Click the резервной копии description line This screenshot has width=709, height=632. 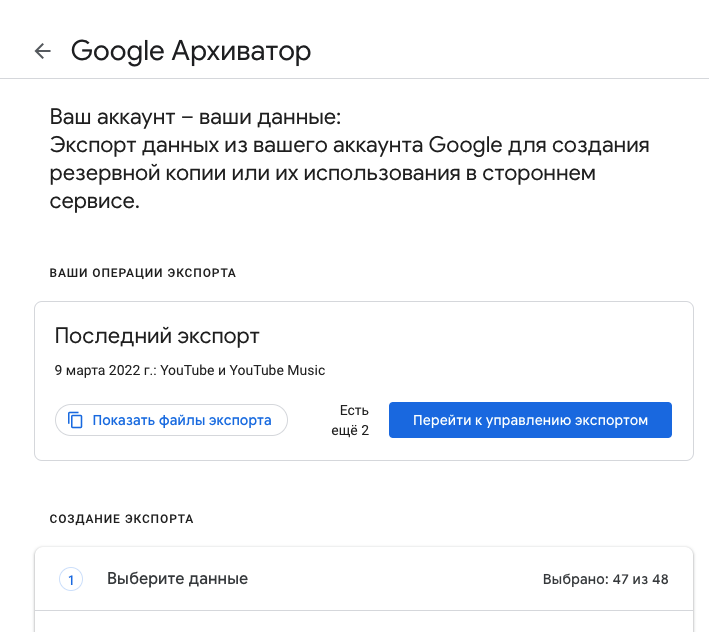[x=322, y=173]
